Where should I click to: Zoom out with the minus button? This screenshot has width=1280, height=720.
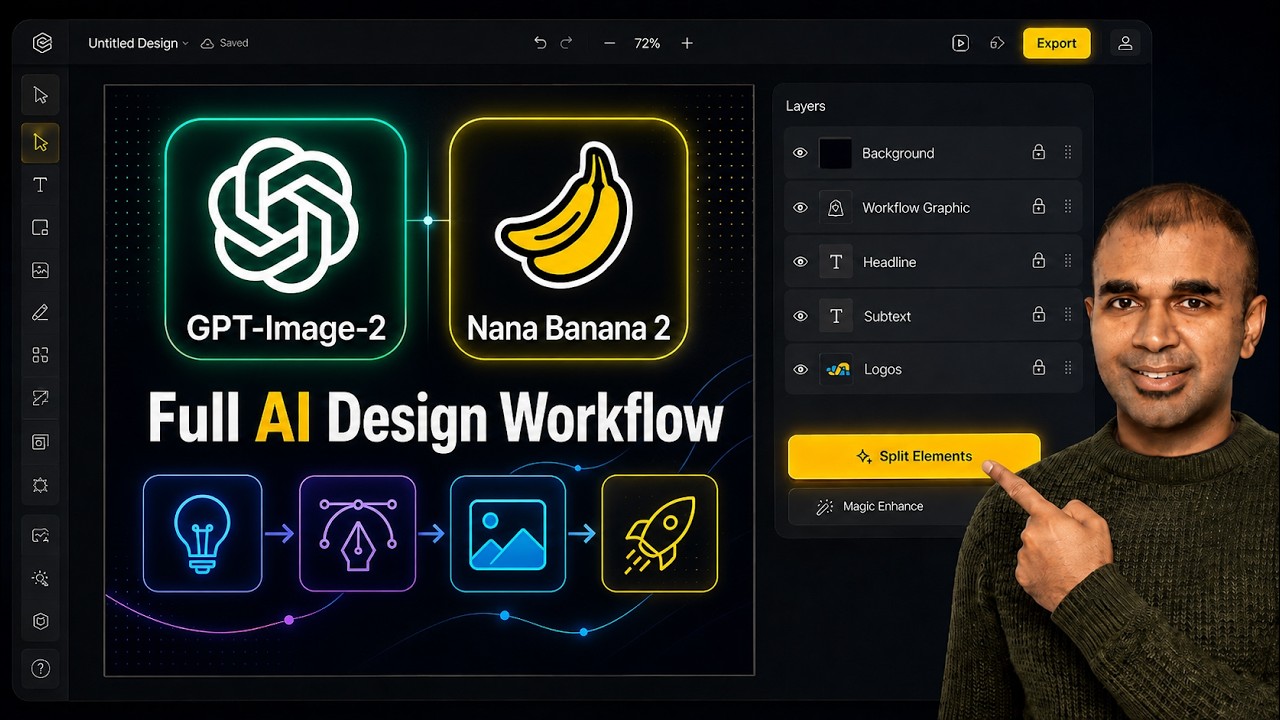(x=609, y=43)
